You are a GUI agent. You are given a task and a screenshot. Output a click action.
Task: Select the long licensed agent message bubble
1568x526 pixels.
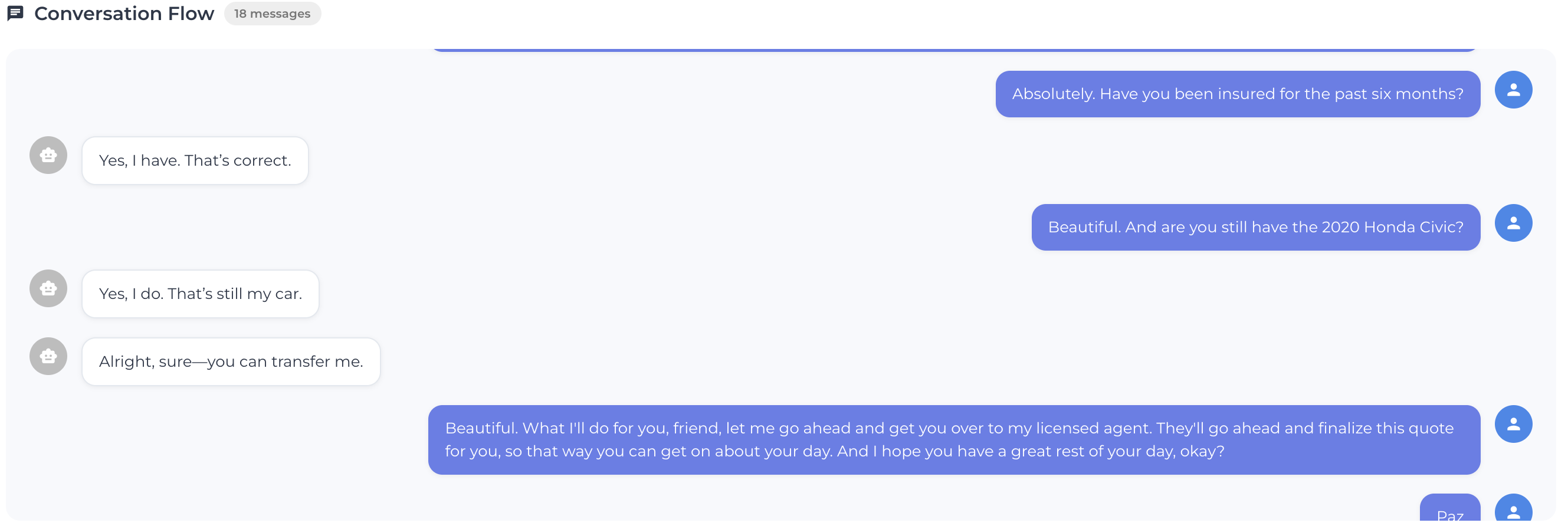pos(953,439)
